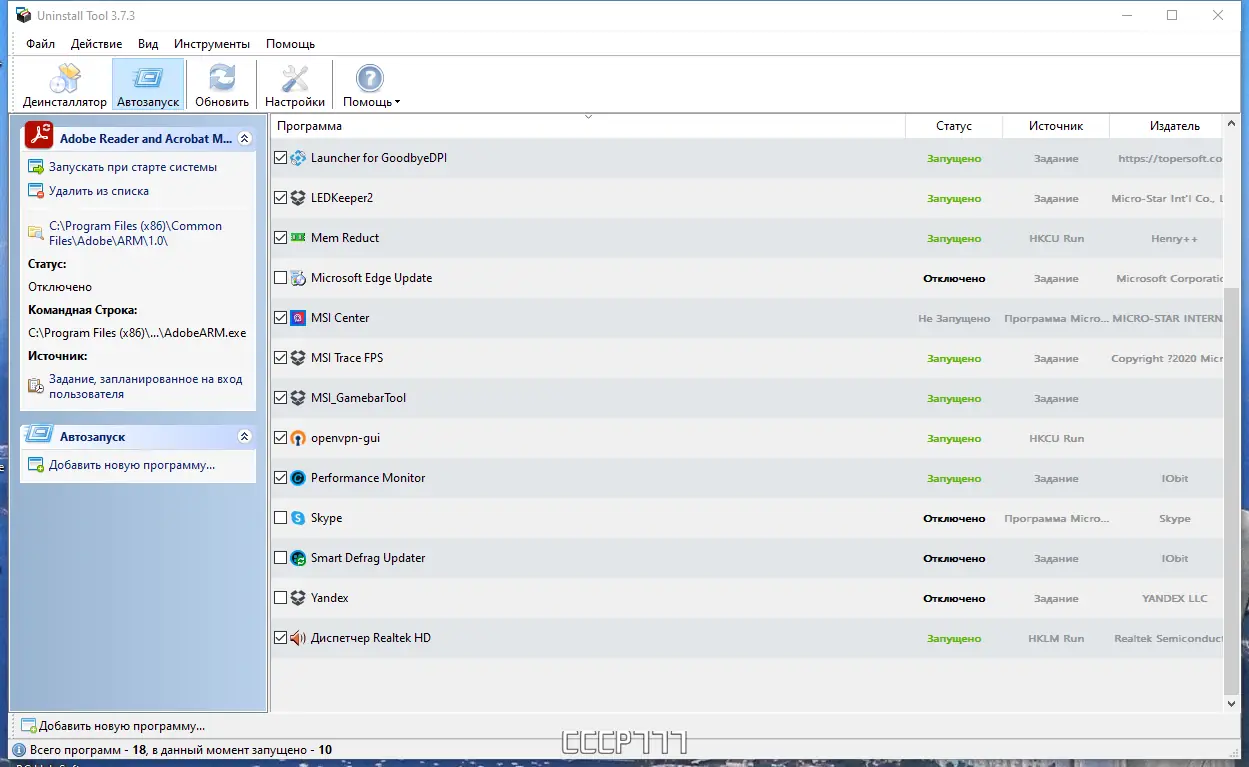
Task: Select the Автозапуск toolbar button
Action: 148,85
